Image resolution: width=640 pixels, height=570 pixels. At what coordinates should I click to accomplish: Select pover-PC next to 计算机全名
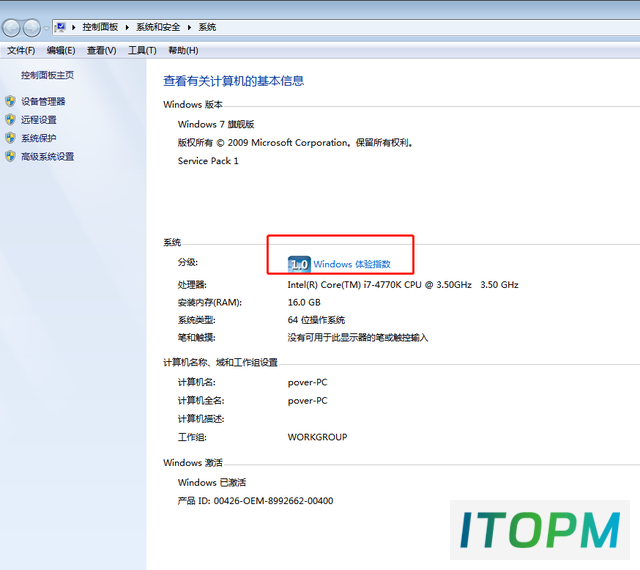click(307, 401)
